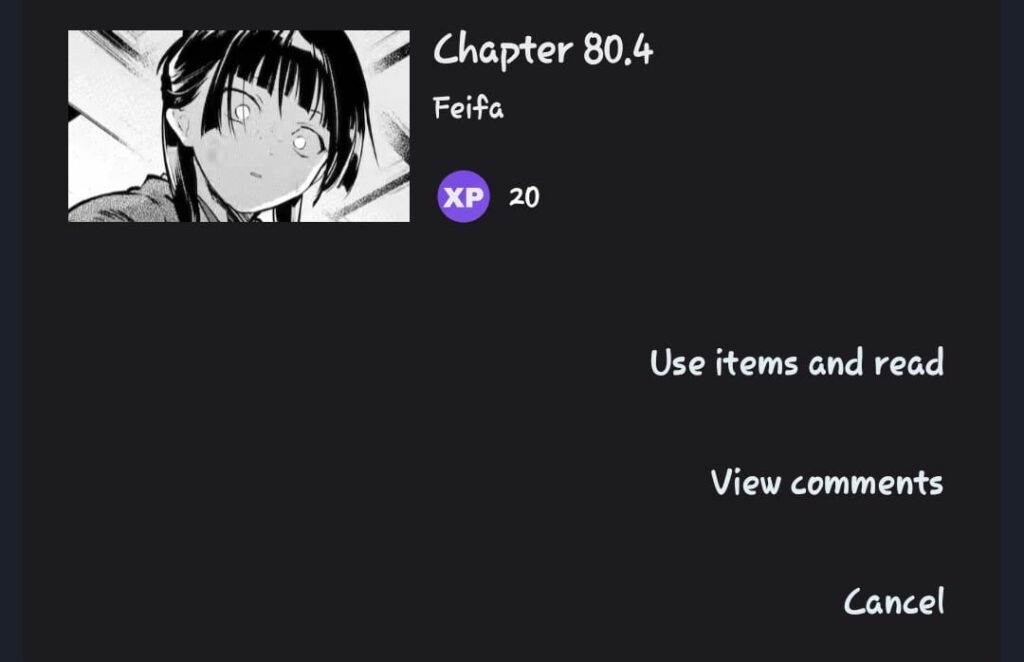
Task: Dismiss dialog via the right dimmed edge
Action: tap(1012, 331)
